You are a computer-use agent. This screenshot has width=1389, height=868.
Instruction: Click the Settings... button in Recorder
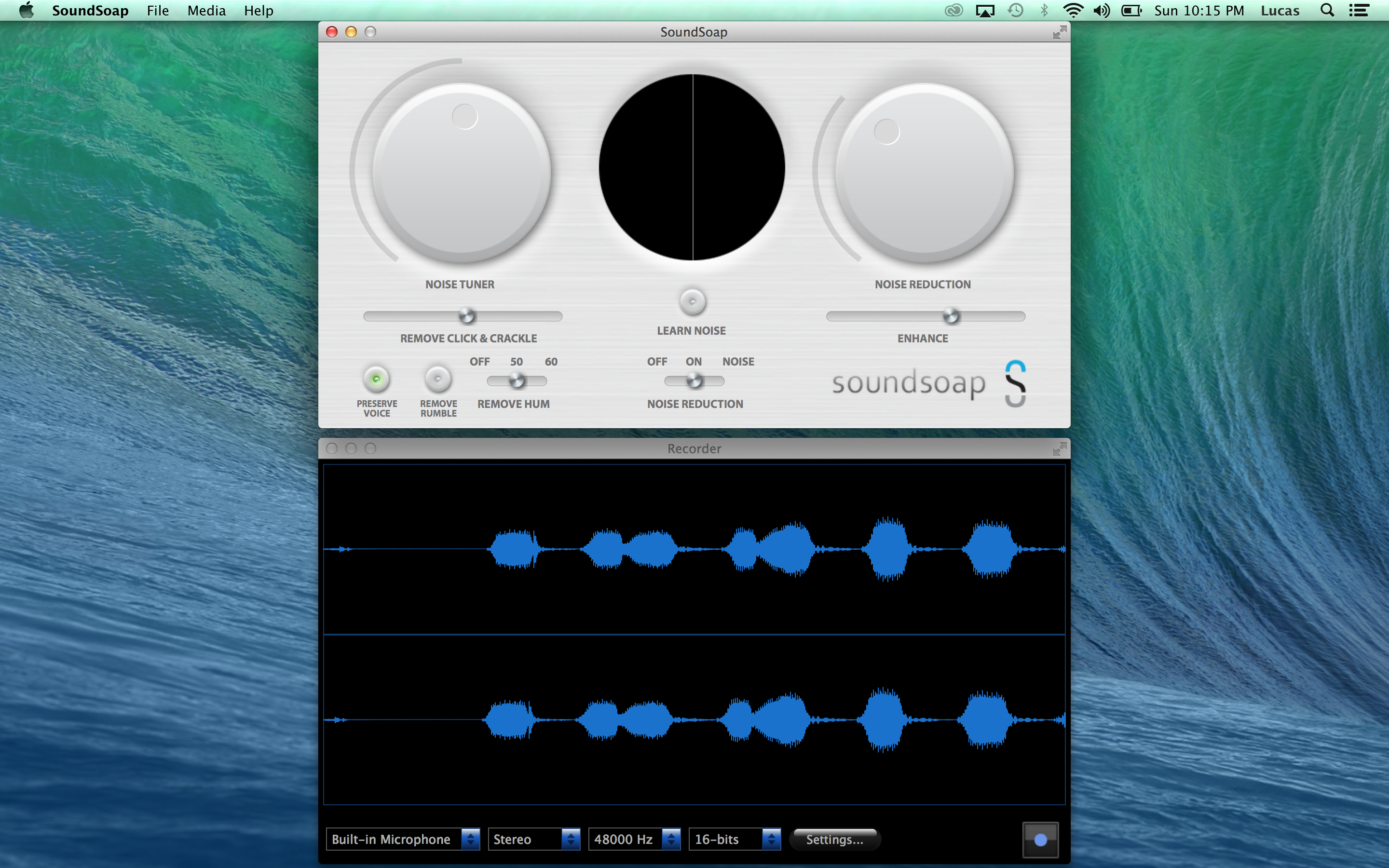(x=834, y=839)
